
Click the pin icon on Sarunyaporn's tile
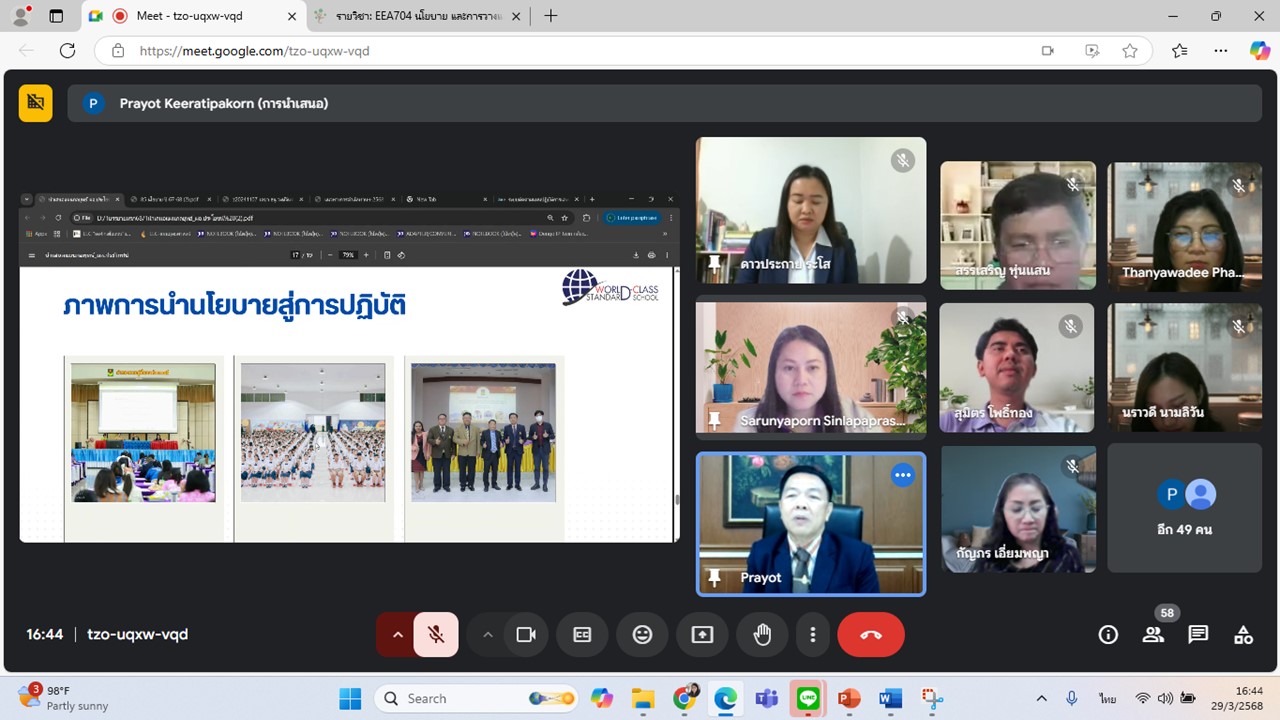point(714,421)
